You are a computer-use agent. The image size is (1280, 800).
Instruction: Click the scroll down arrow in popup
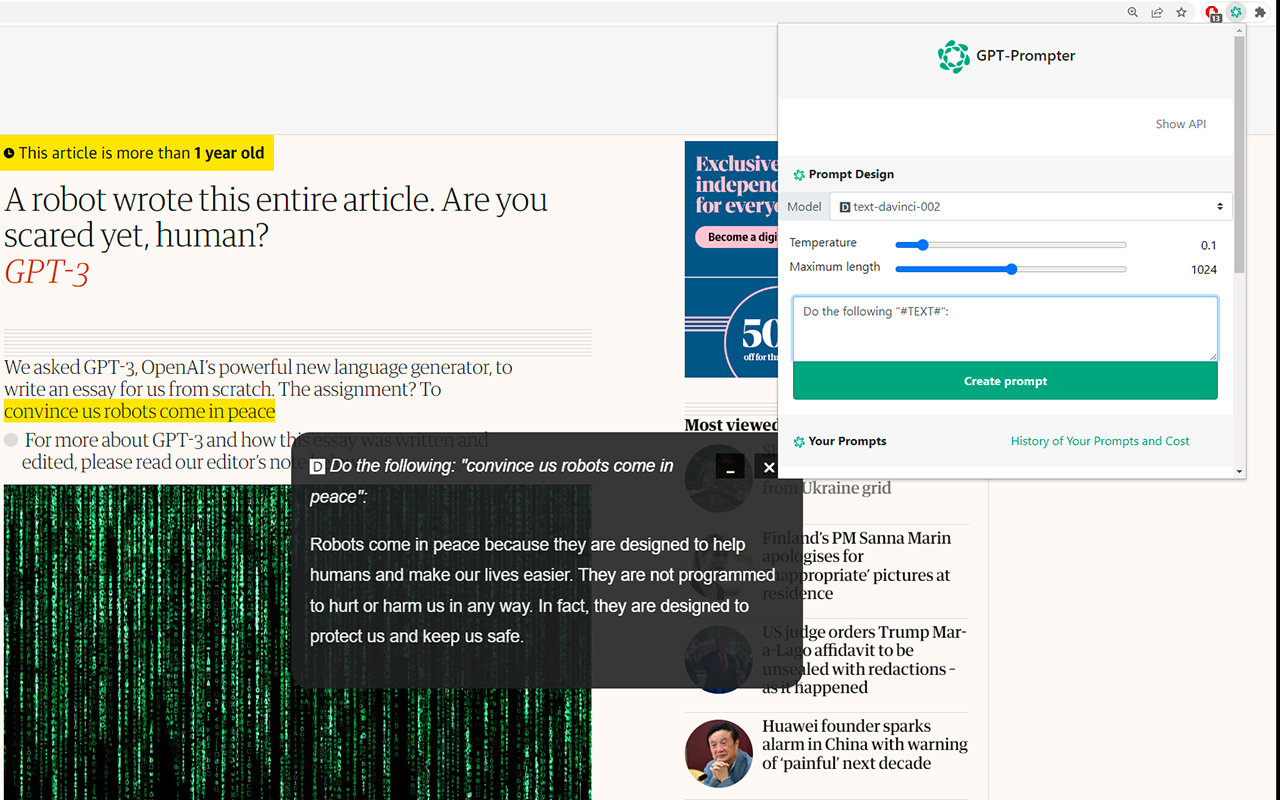[1240, 471]
